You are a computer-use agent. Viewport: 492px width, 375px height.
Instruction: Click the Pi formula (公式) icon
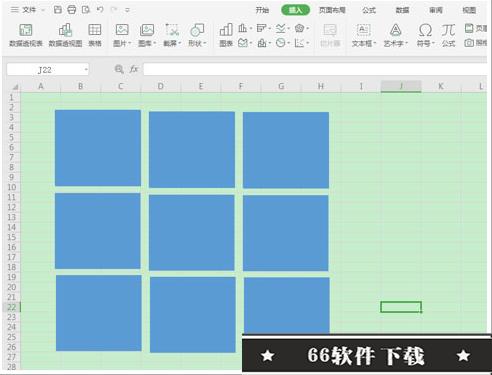tap(448, 35)
